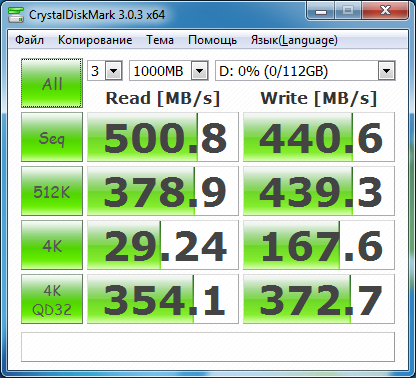Viewport: 416px width, 378px height.
Task: Click the empty comment field at bottom
Action: tap(208, 347)
